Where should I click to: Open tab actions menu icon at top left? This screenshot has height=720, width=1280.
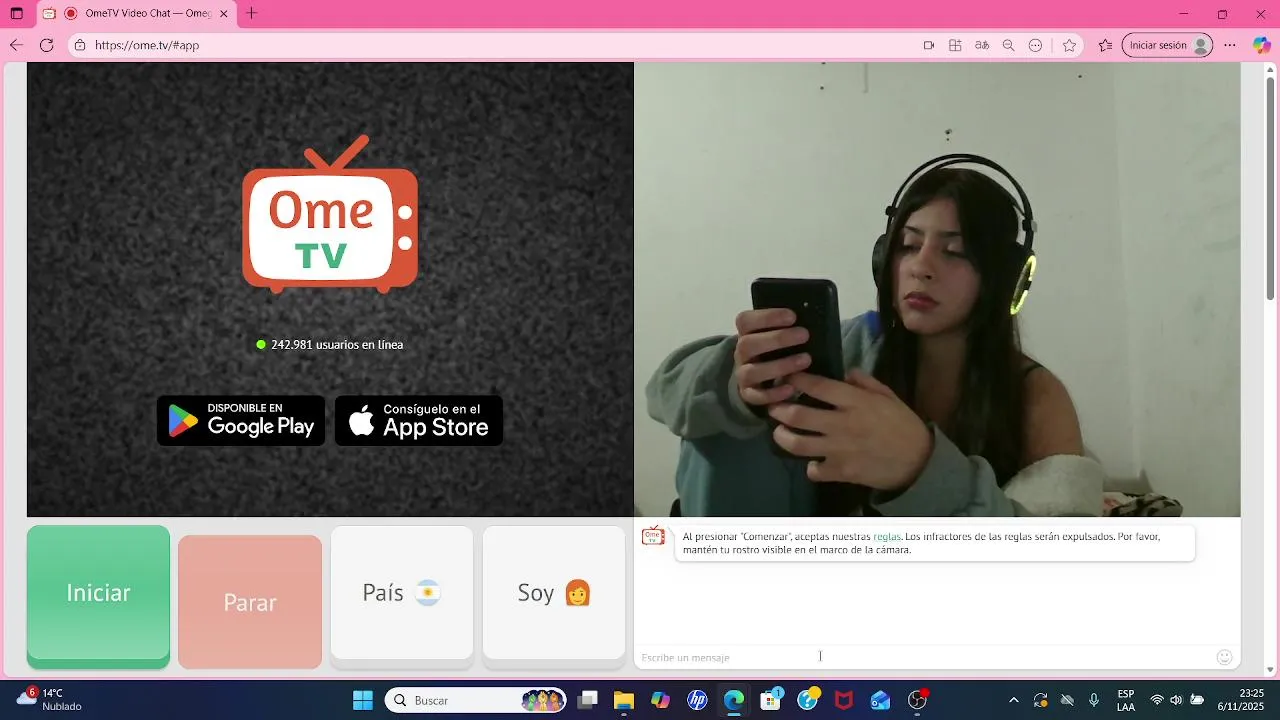(x=16, y=13)
